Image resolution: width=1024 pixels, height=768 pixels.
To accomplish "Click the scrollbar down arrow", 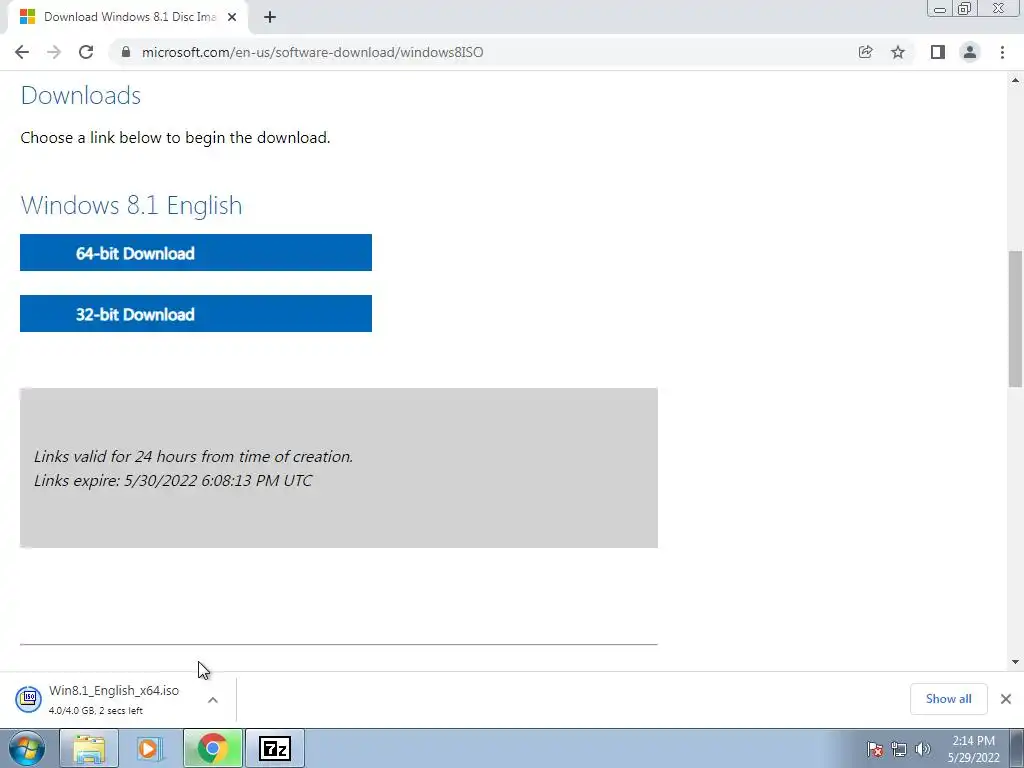I will pyautogui.click(x=1015, y=662).
